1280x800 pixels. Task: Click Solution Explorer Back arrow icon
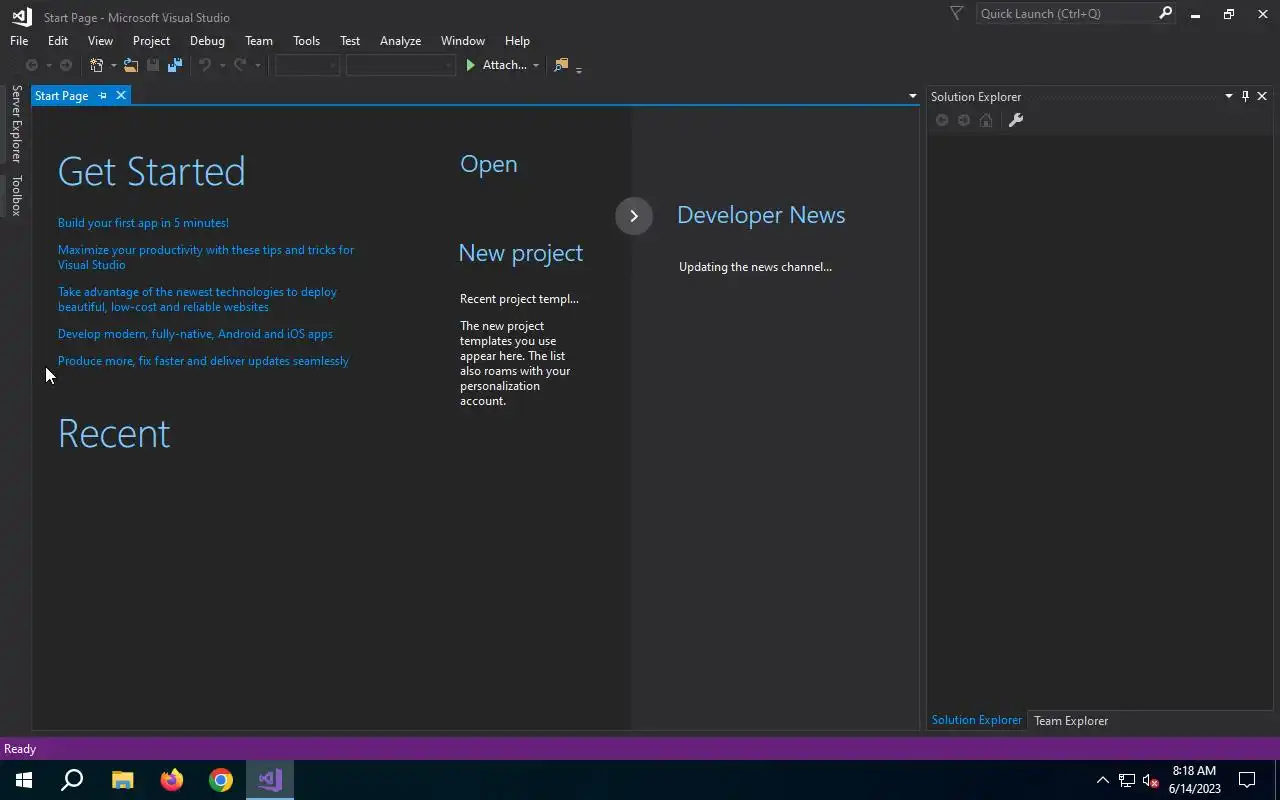(942, 120)
